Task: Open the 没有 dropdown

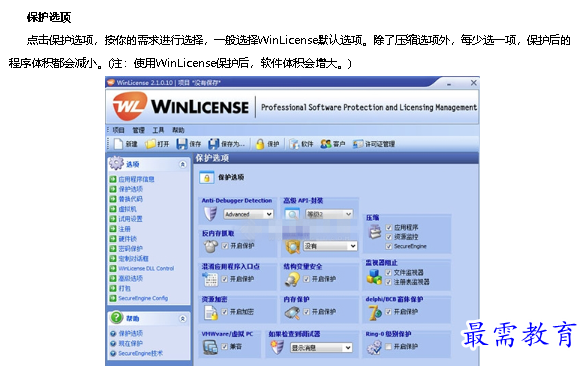Action: [330, 246]
